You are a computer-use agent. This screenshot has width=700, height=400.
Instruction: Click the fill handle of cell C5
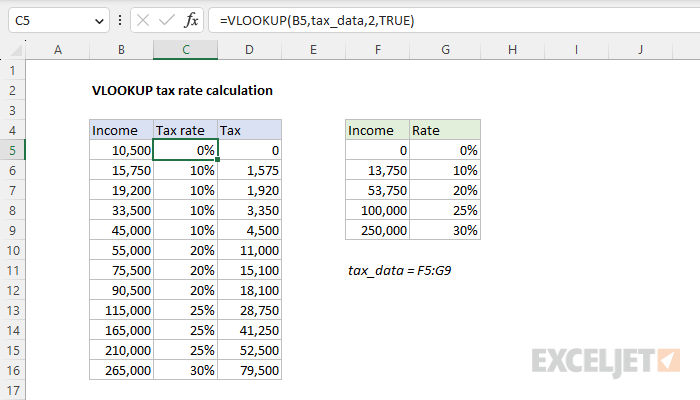click(217, 159)
